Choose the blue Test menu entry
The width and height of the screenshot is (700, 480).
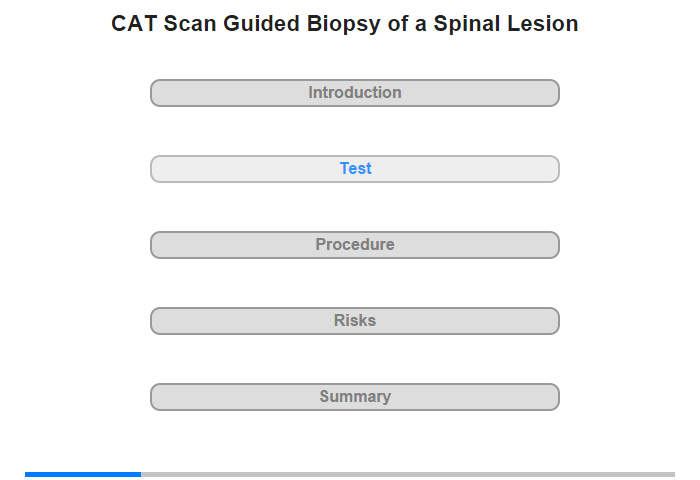(x=354, y=169)
